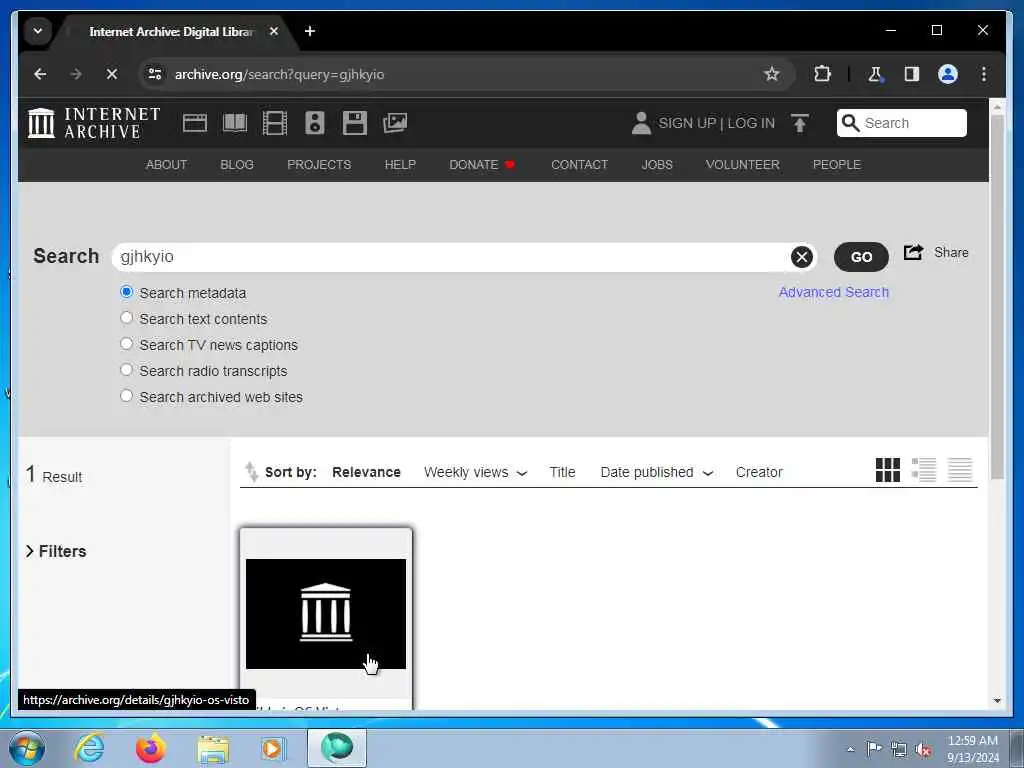Click the top navbar Search box
This screenshot has height=768, width=1024.
pos(901,123)
